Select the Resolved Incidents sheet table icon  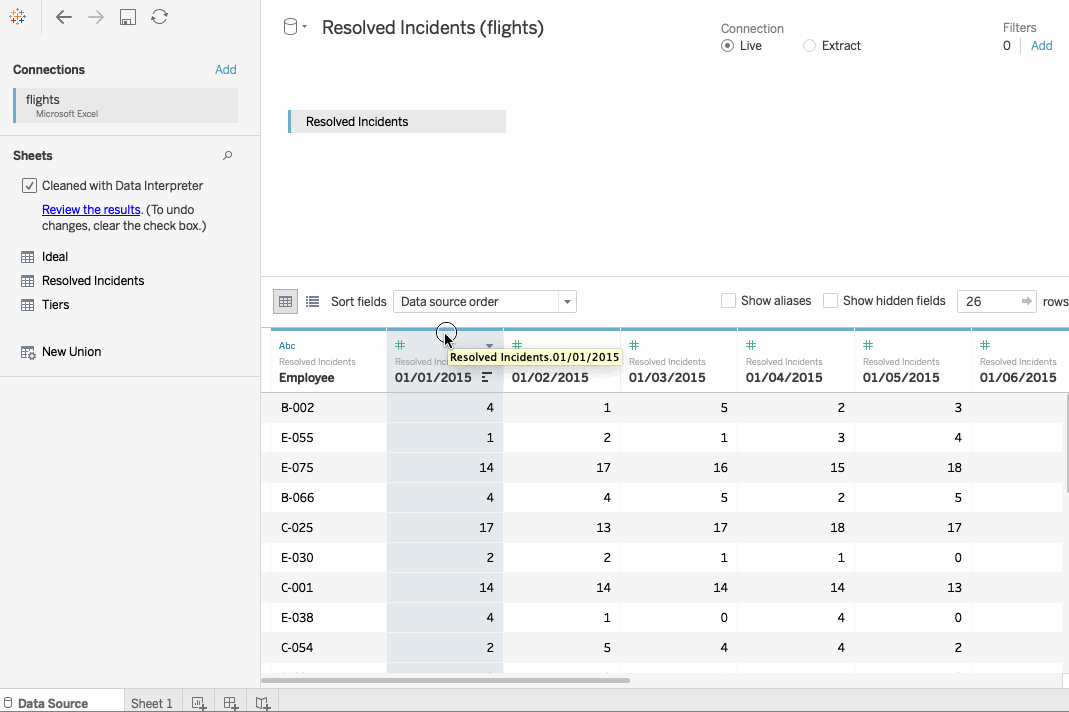coord(27,281)
